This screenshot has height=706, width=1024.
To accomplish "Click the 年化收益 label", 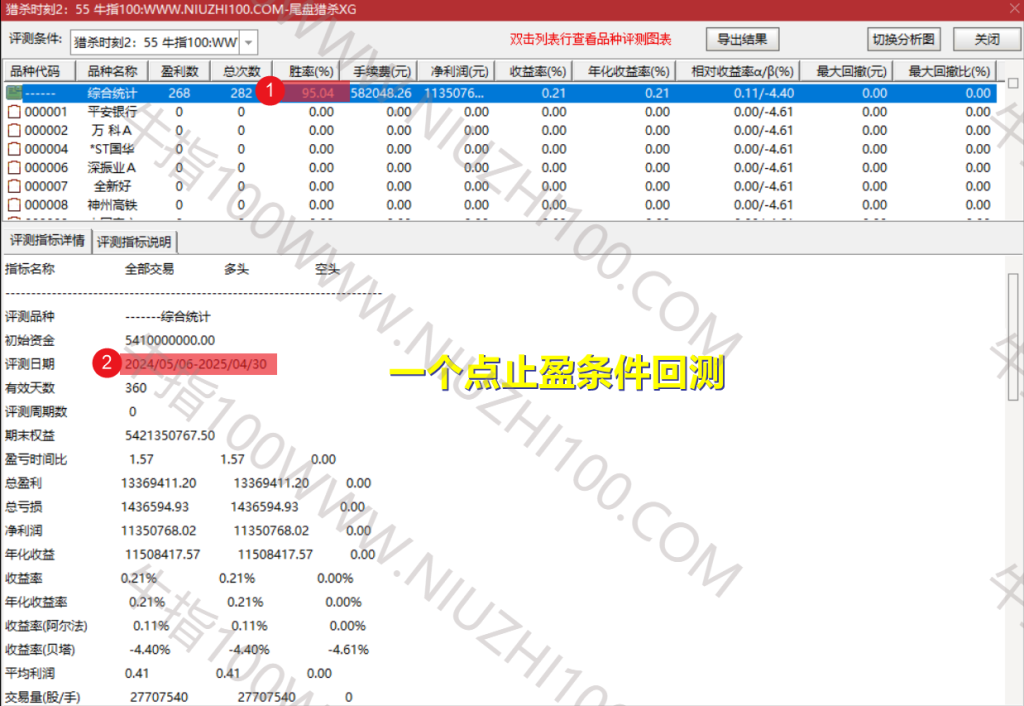I will 30,554.
